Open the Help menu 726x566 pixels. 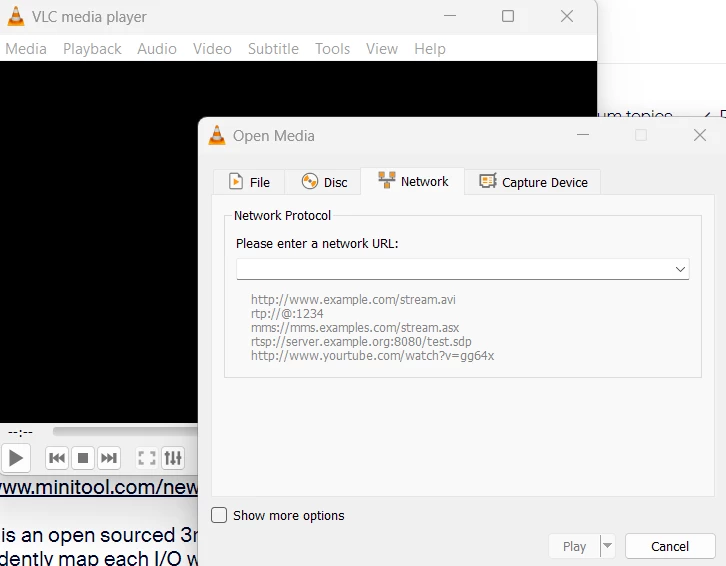coord(430,49)
